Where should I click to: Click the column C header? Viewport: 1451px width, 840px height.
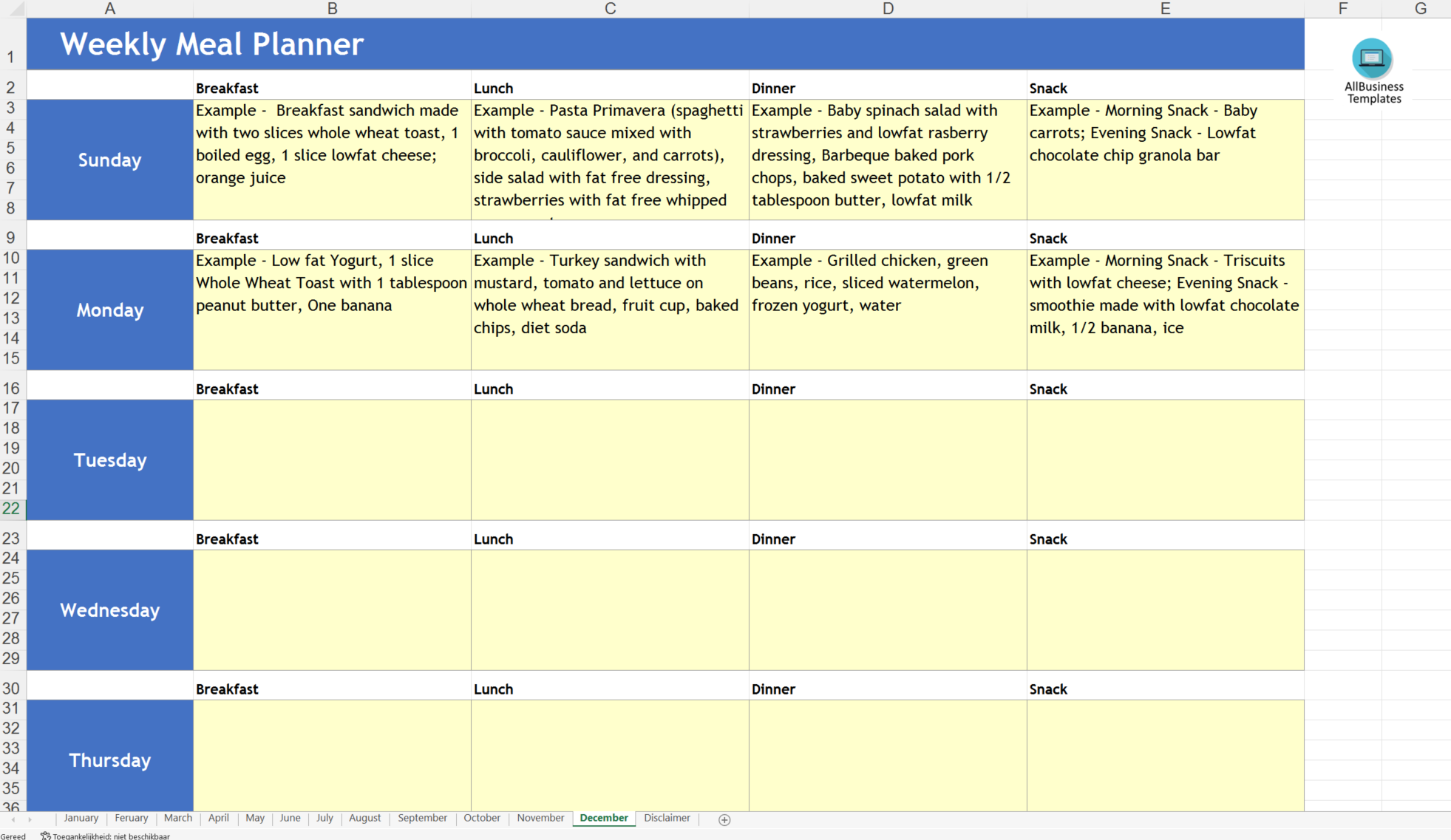tap(610, 8)
